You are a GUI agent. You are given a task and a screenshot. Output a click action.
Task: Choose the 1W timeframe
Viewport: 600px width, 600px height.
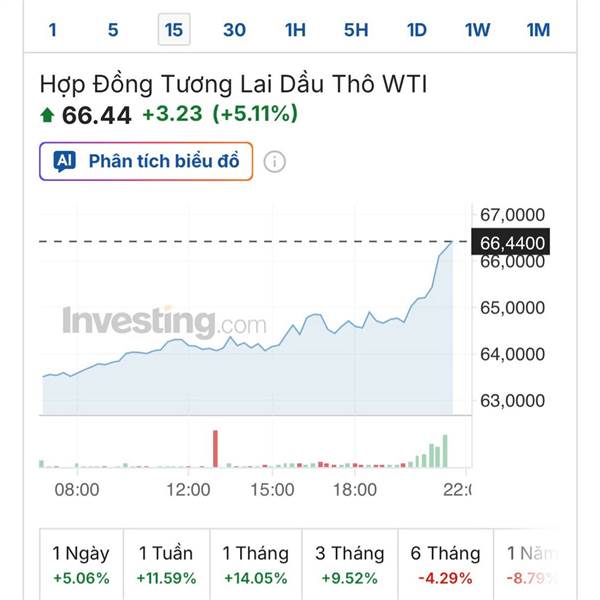click(x=477, y=30)
